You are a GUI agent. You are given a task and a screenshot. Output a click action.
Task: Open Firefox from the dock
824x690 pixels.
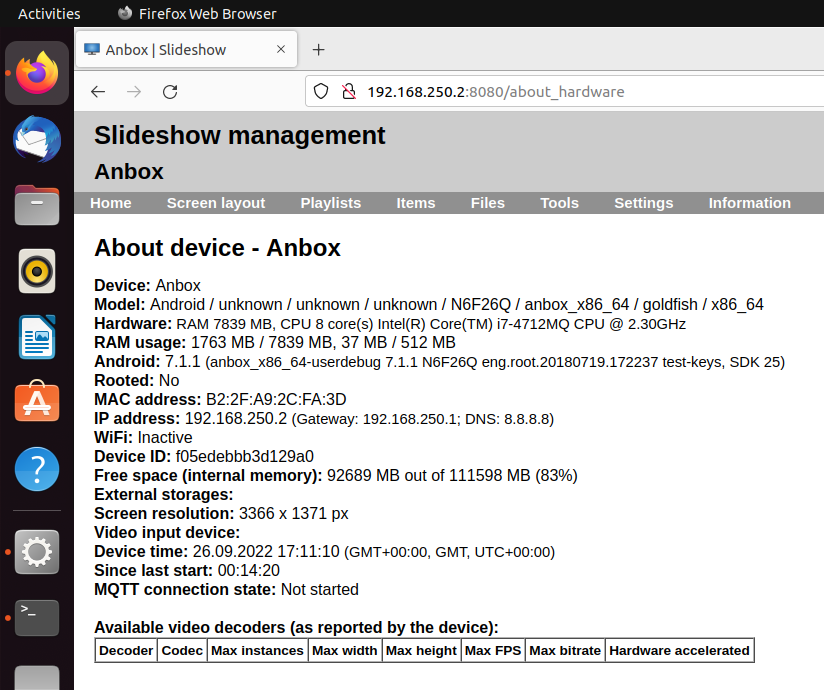coord(37,73)
